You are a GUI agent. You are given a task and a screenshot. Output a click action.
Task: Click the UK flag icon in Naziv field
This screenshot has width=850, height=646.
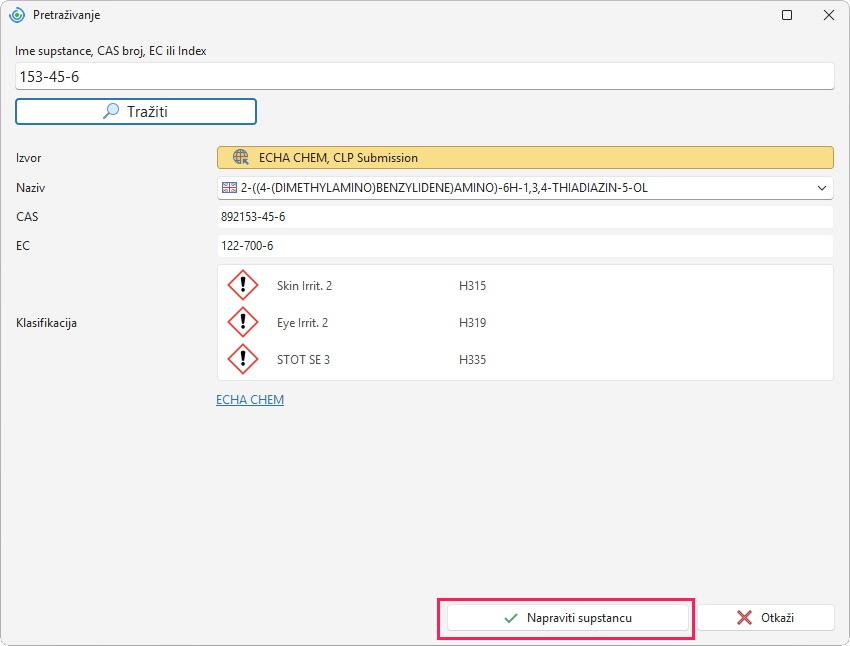(229, 188)
